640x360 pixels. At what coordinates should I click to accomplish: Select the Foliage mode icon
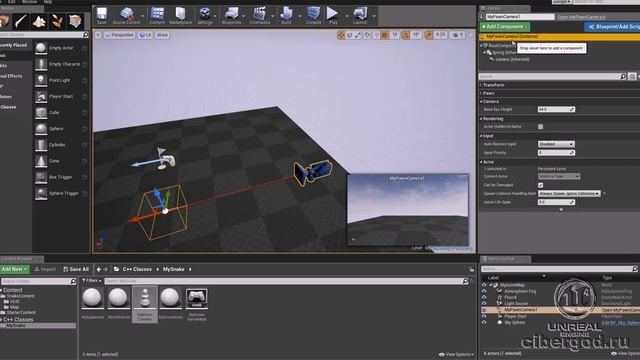coord(58,21)
